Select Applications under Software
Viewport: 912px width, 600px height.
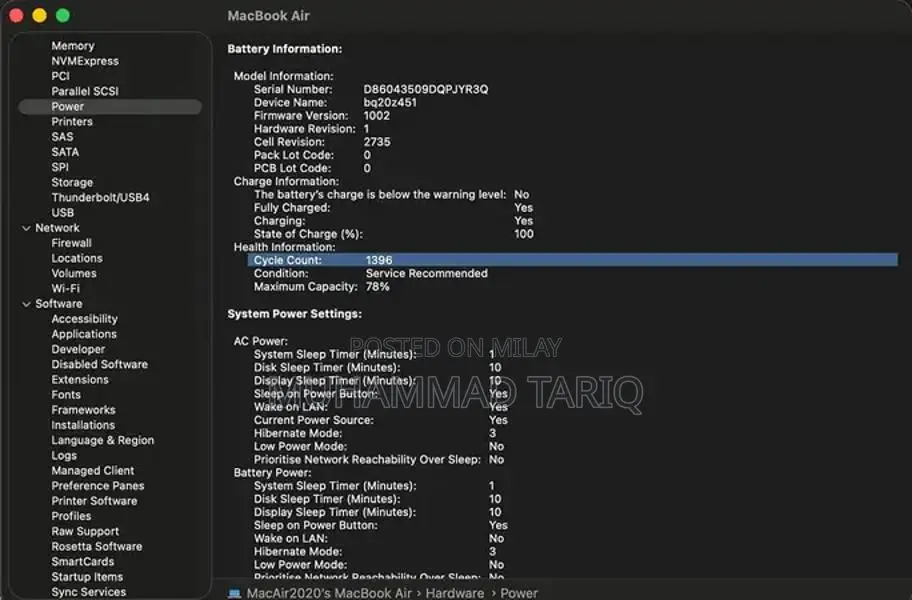click(84, 334)
